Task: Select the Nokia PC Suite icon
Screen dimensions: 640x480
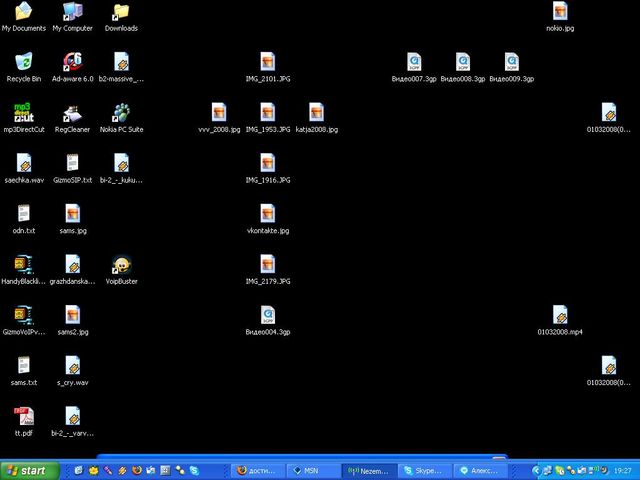Action: click(x=121, y=113)
